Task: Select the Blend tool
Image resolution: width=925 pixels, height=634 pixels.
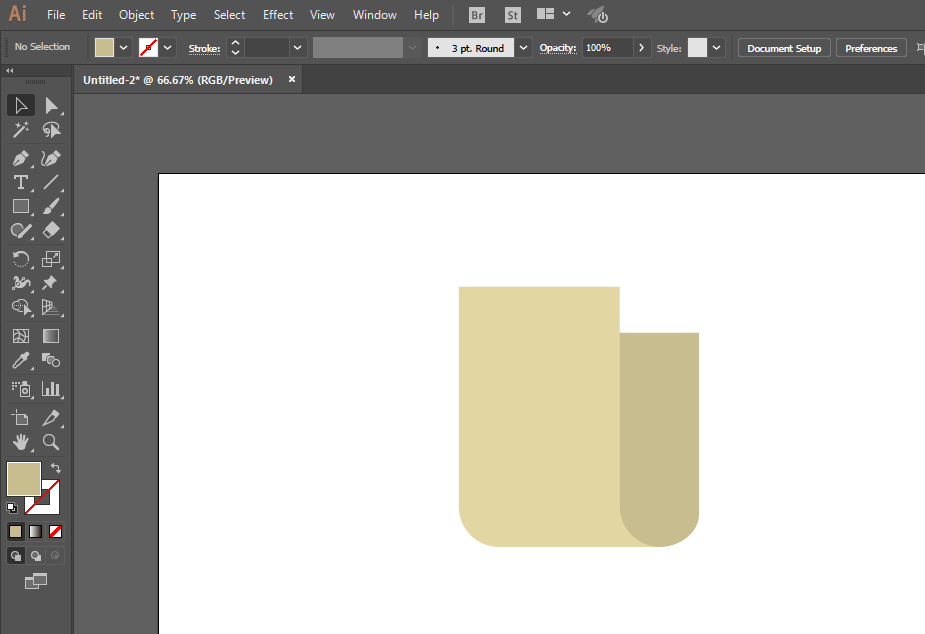Action: [x=51, y=360]
